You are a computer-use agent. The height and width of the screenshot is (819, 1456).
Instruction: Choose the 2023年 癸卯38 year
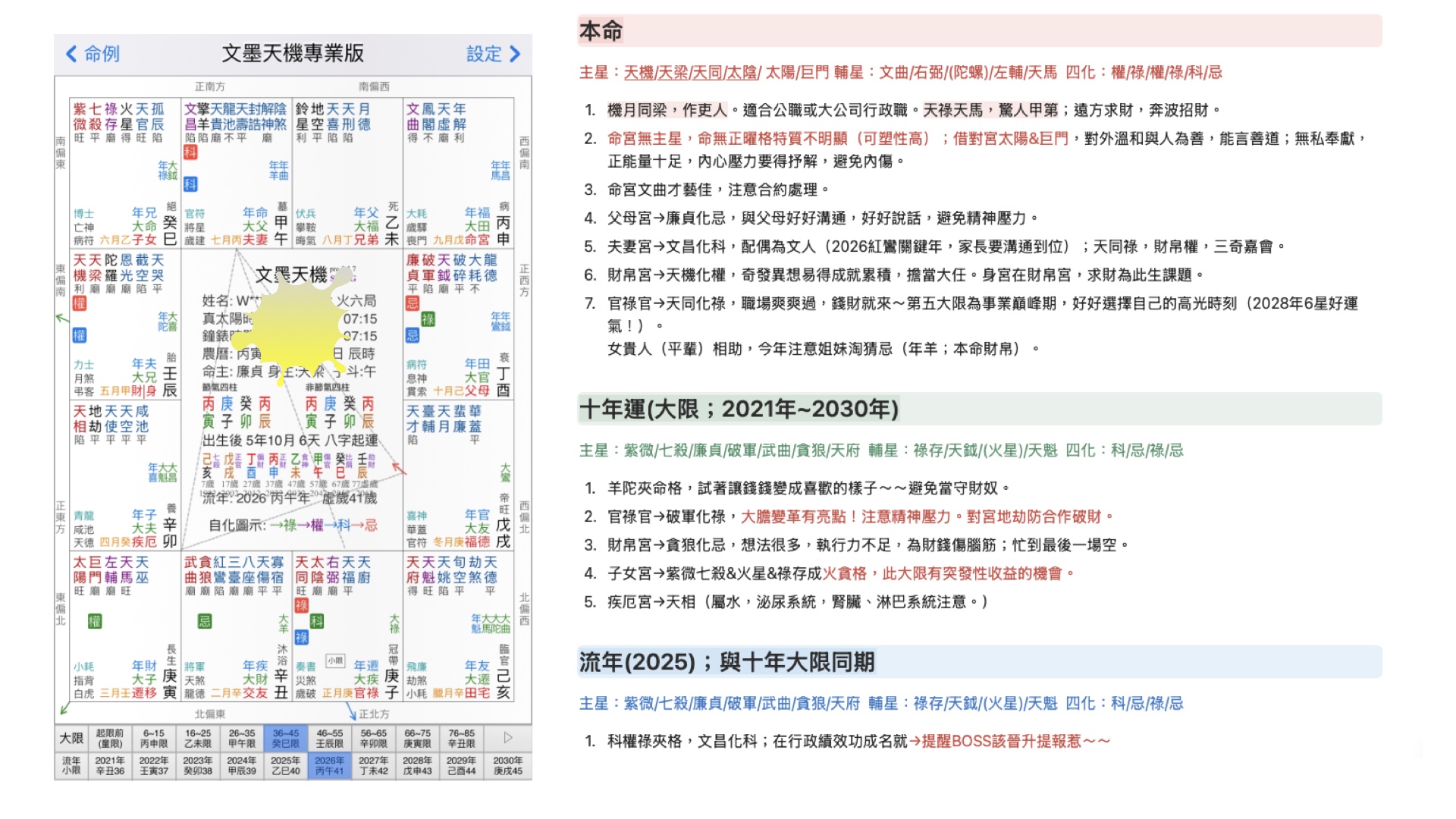198,765
